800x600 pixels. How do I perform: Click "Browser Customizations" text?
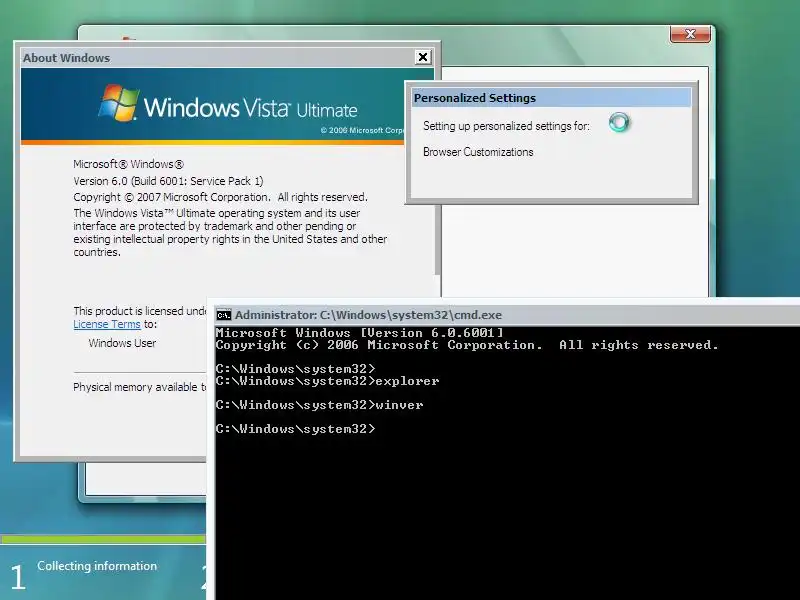coord(478,152)
